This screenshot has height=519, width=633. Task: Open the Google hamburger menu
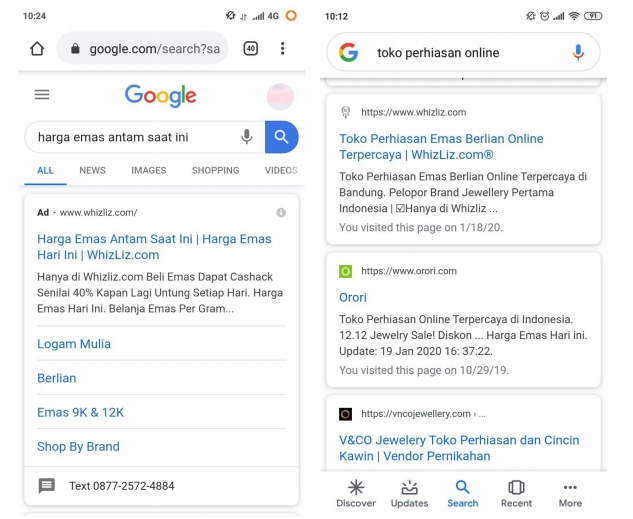(42, 95)
